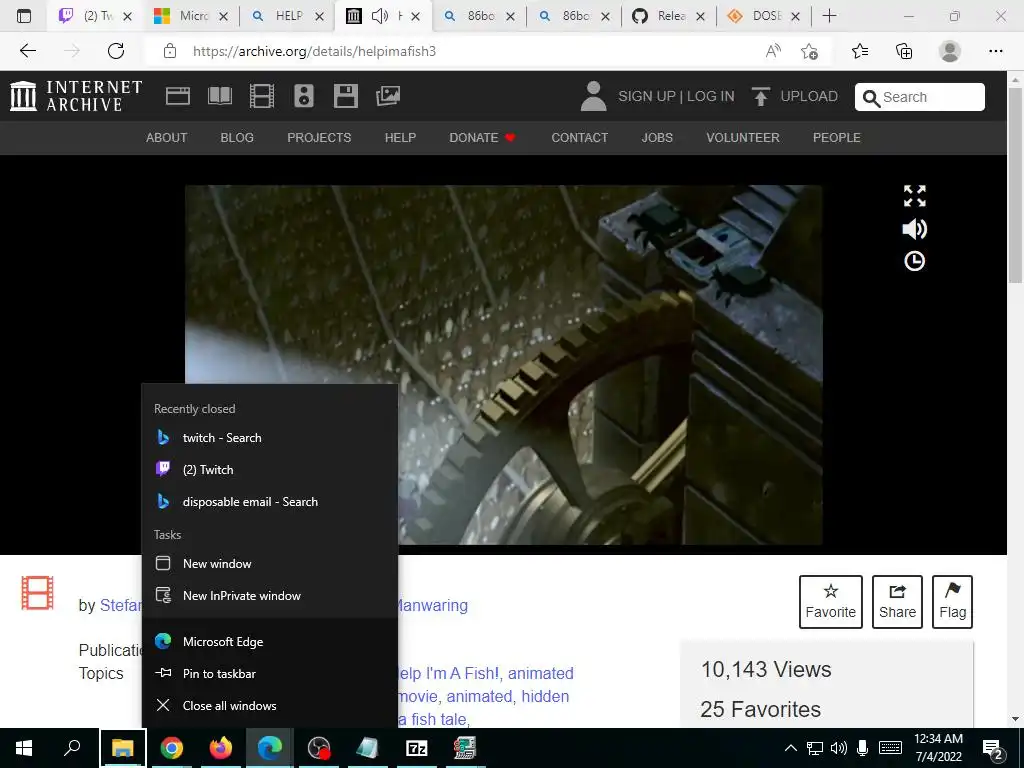Choose New window in jump list

coord(270,564)
